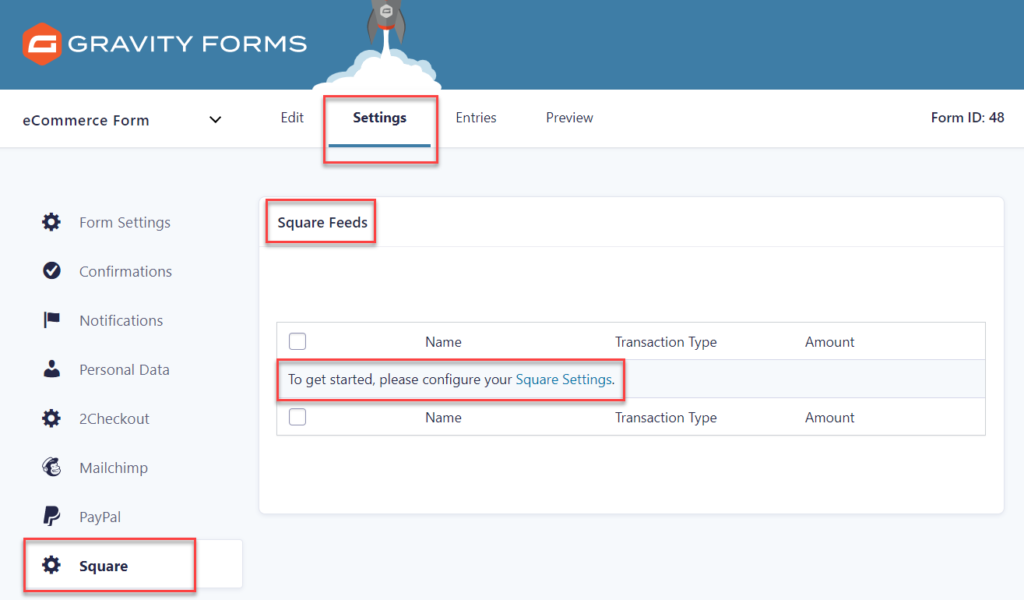Image resolution: width=1024 pixels, height=600 pixels.
Task: Click the gear icon beside 2Checkout
Action: pyautogui.click(x=51, y=418)
